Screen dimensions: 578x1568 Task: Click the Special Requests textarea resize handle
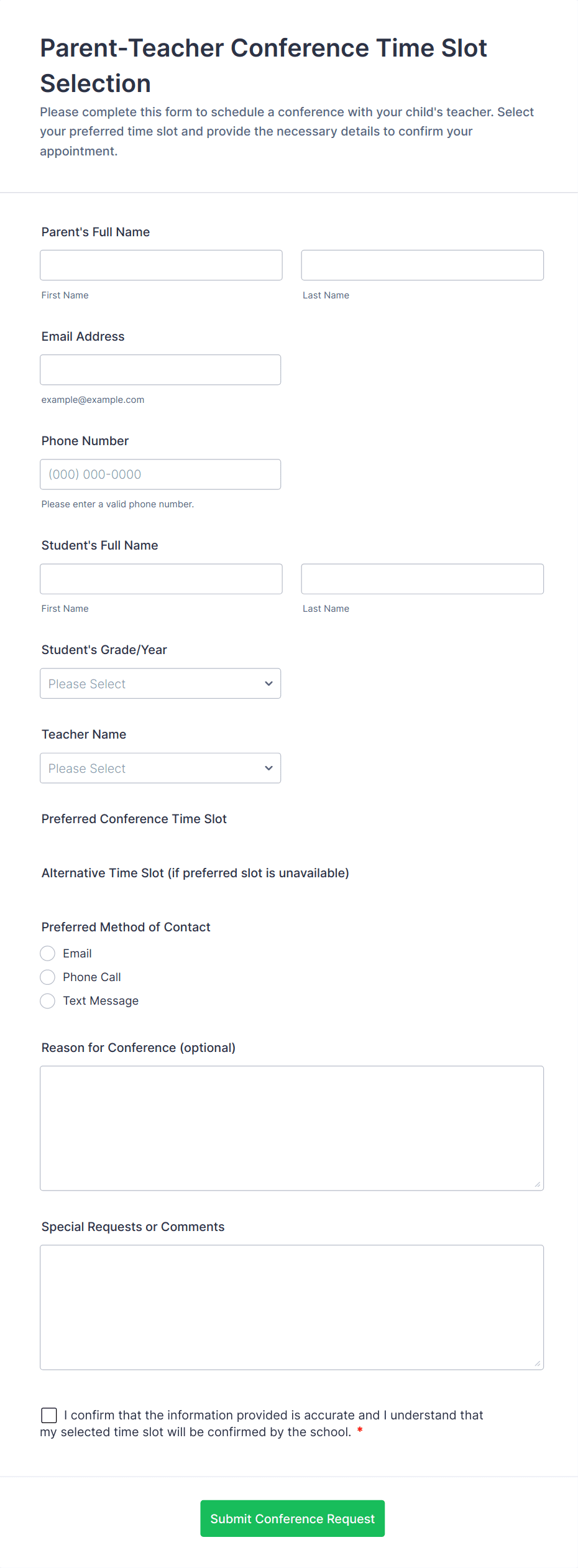538,1363
